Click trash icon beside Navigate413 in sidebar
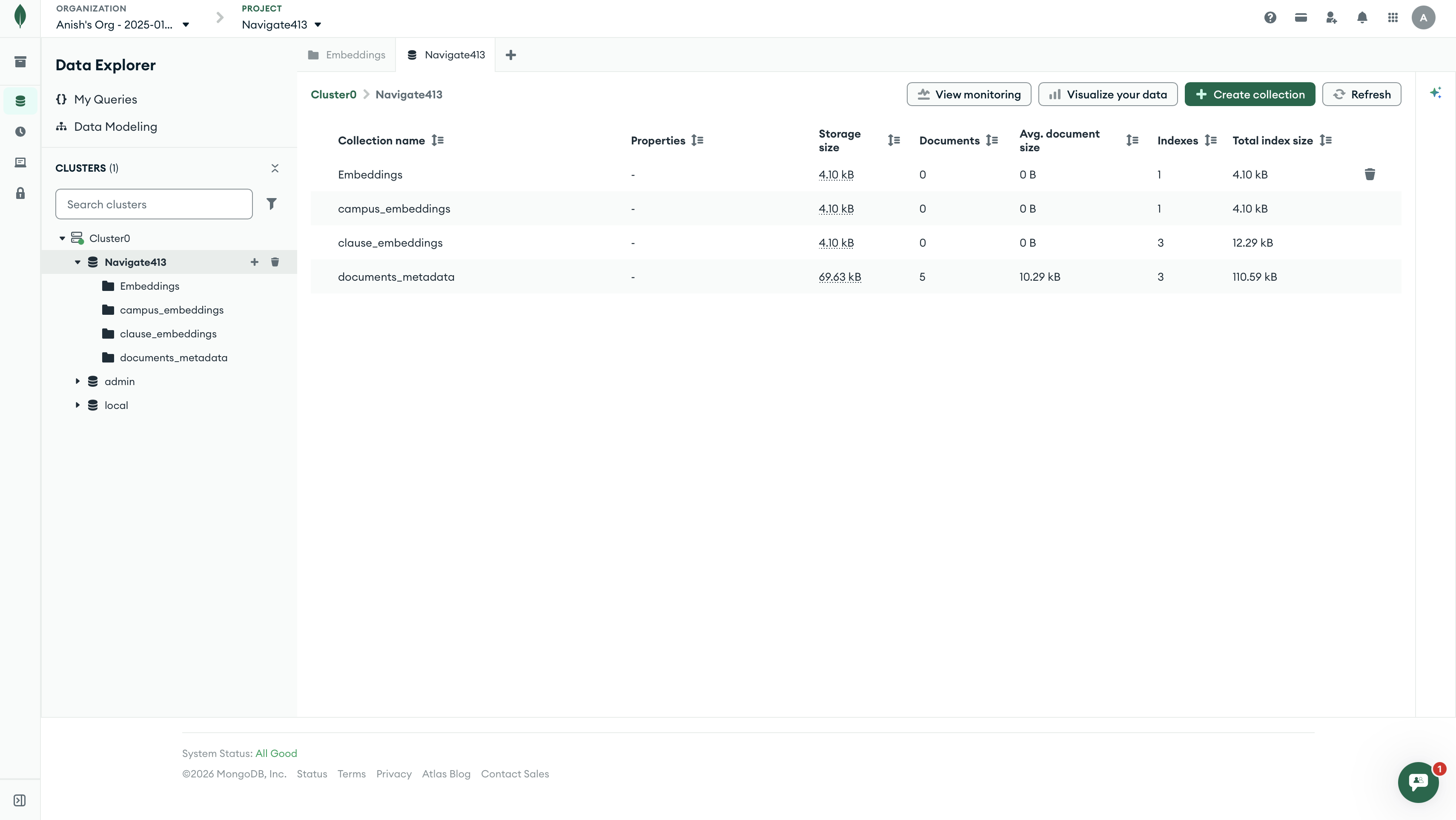The image size is (1456, 820). 275,262
